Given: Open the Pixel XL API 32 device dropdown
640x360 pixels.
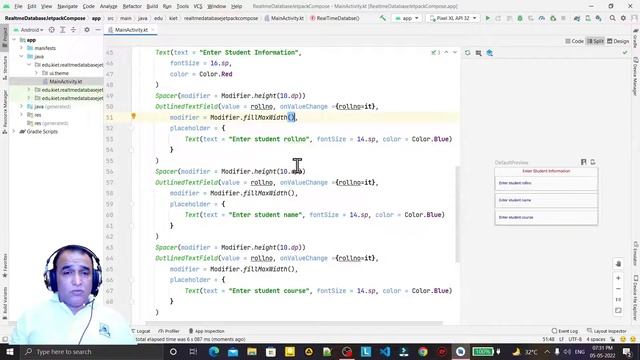Looking at the screenshot, I should [453, 18].
